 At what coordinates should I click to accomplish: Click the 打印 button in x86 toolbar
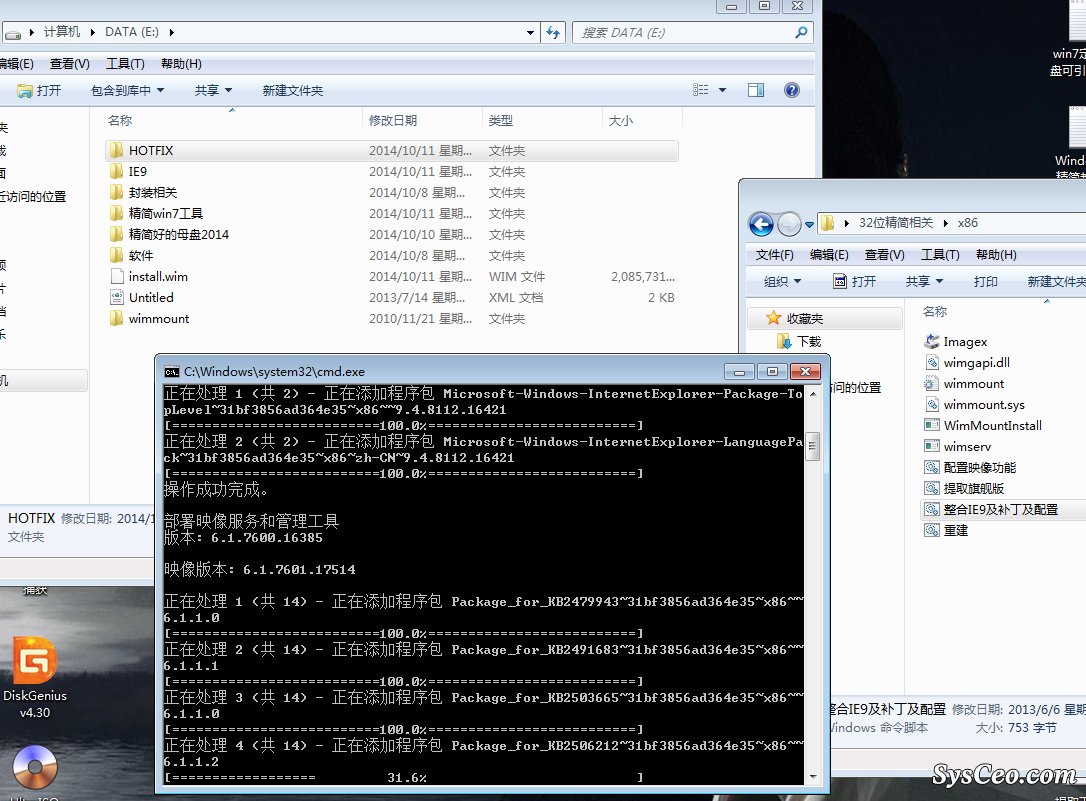pos(986,282)
